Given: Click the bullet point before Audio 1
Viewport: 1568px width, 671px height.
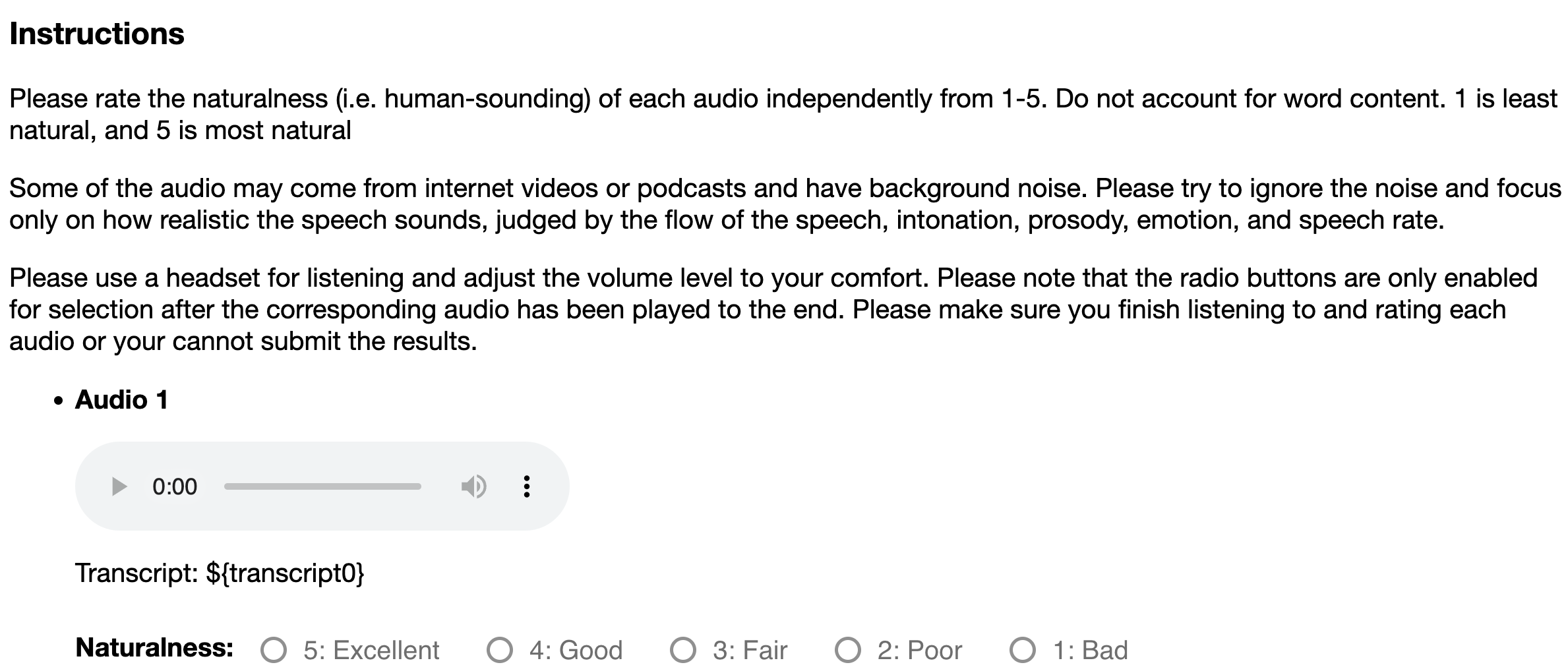Looking at the screenshot, I should coord(59,401).
